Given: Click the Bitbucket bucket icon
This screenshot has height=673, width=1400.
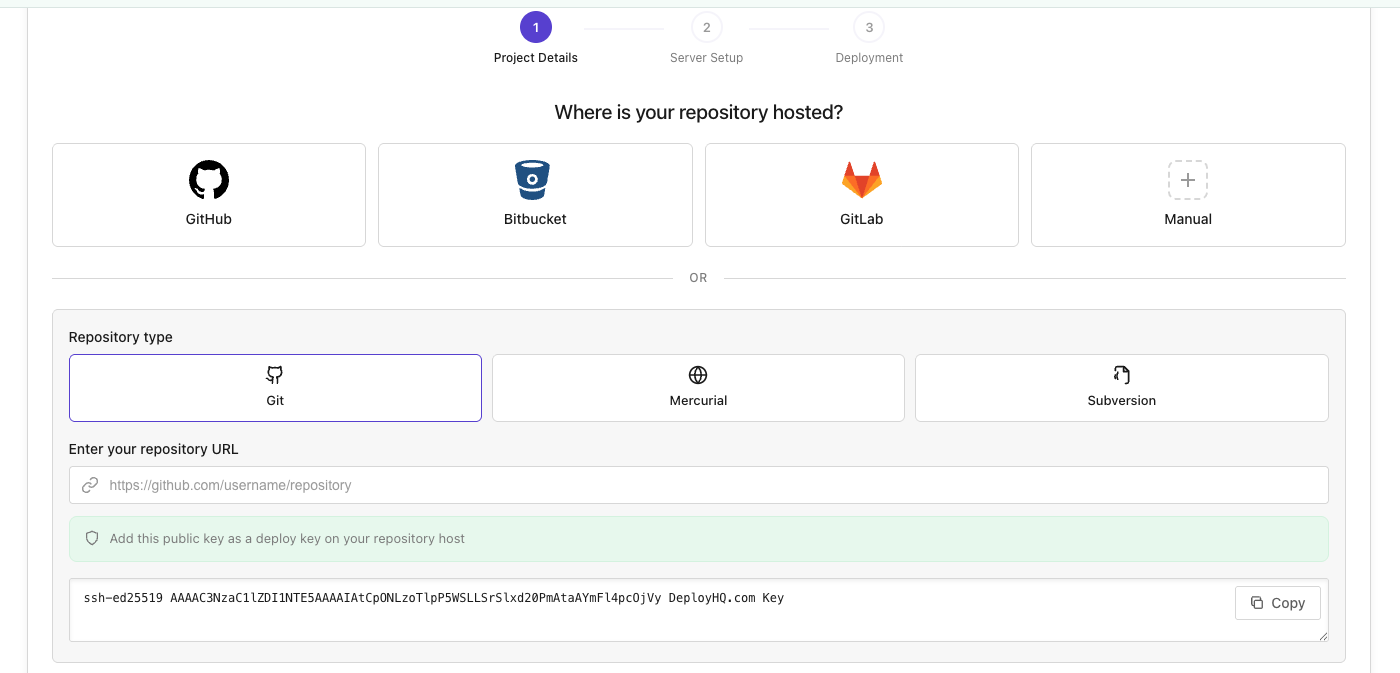Looking at the screenshot, I should point(534,180).
